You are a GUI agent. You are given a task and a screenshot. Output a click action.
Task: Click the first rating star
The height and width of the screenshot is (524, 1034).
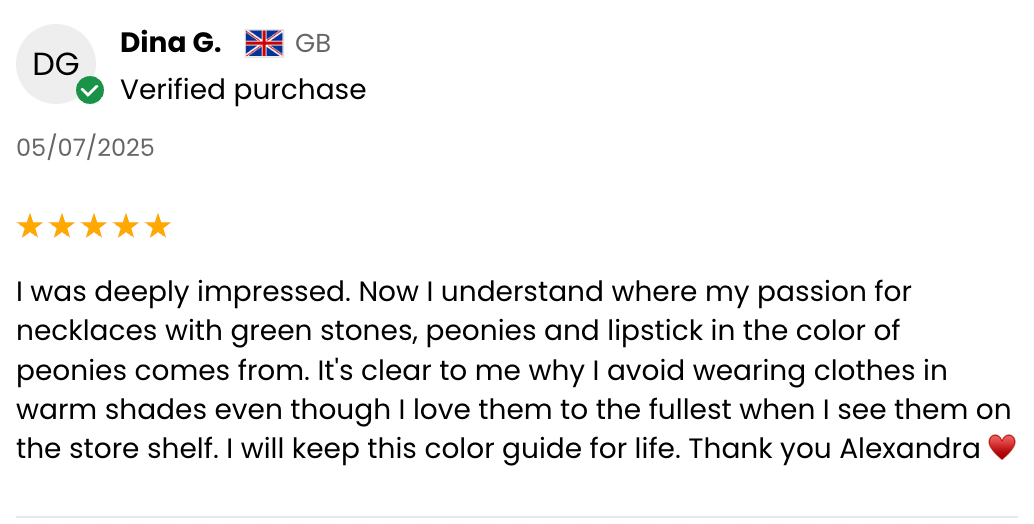coord(30,227)
